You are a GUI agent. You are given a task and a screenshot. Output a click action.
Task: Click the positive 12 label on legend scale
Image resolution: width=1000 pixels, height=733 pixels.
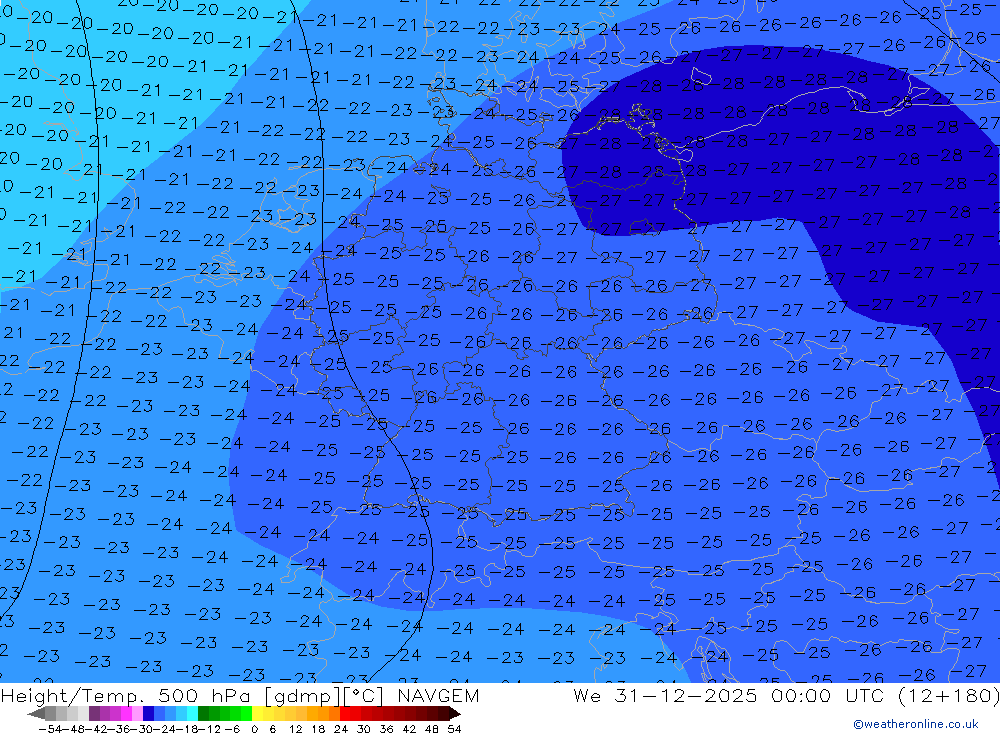pos(295,729)
